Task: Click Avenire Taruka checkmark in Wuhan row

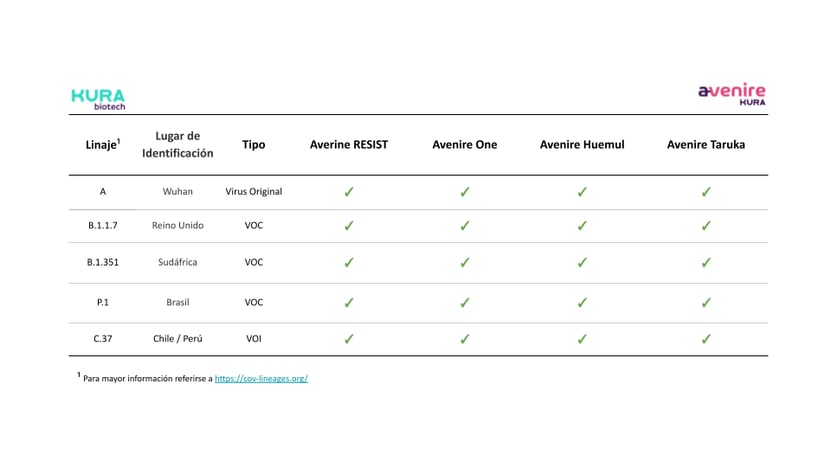Action: [706, 192]
